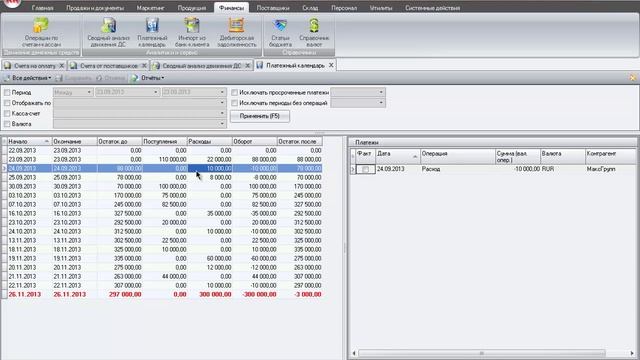
Task: Click the Отчеты toolbar icon
Action: (135, 78)
